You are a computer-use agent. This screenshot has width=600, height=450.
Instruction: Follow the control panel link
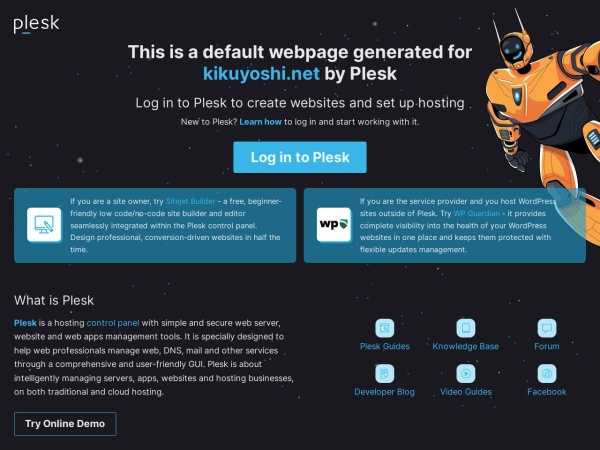coord(113,323)
